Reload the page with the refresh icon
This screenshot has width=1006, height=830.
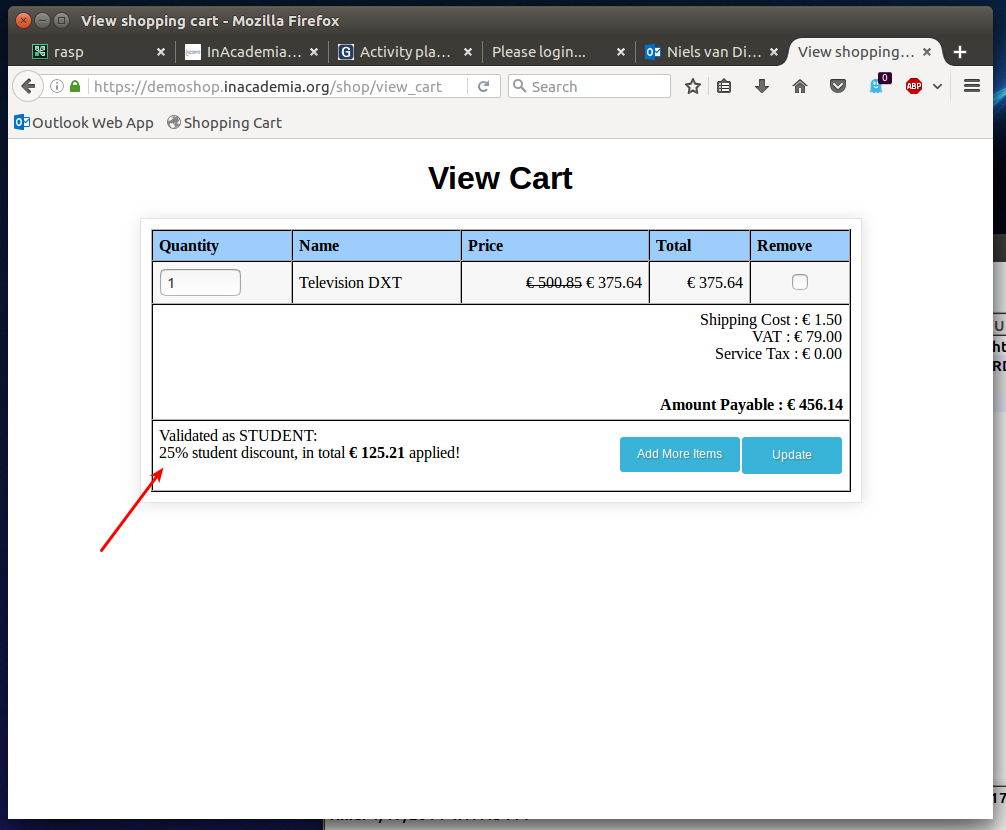click(484, 86)
